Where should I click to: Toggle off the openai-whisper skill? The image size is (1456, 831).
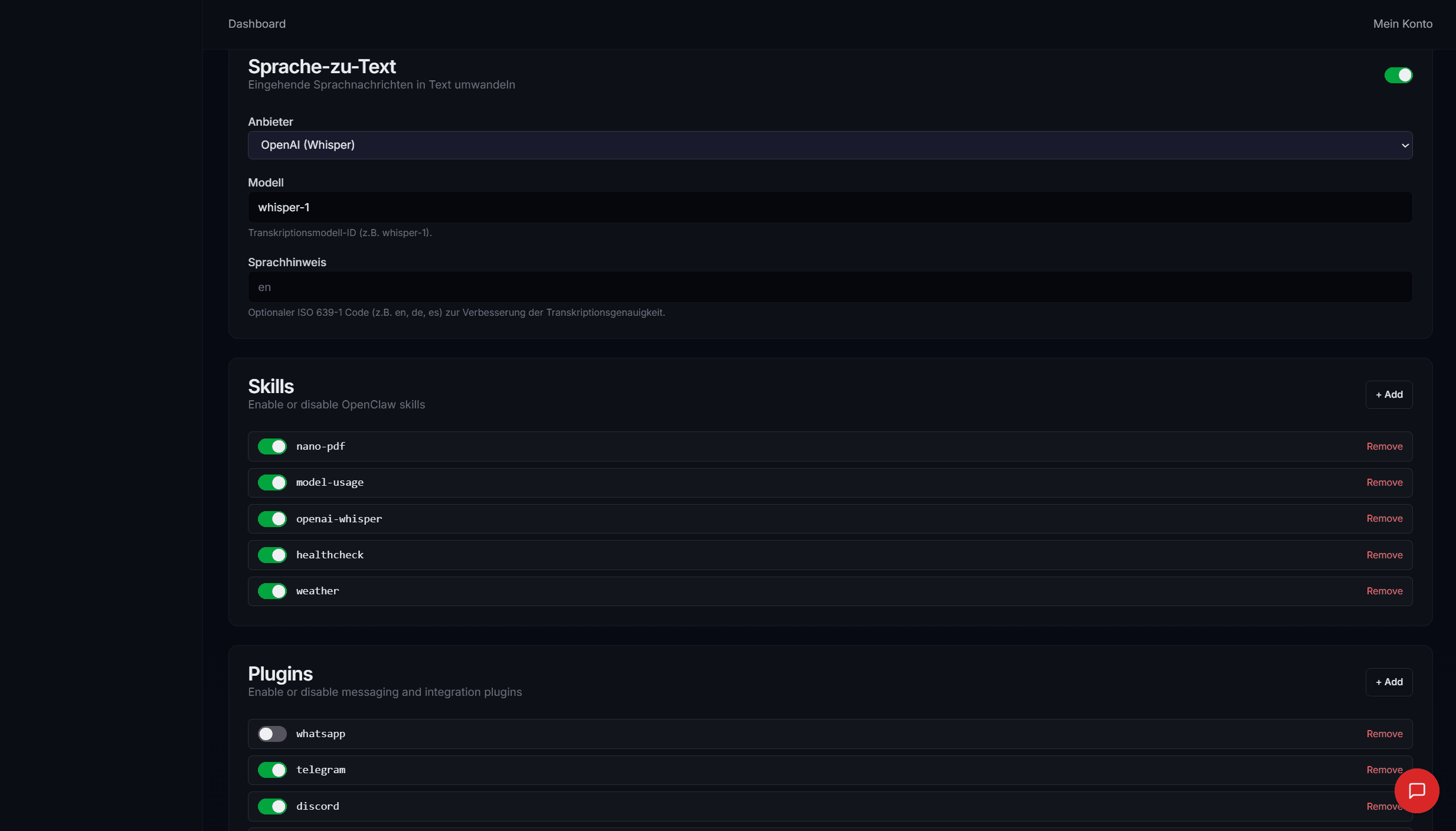(272, 519)
